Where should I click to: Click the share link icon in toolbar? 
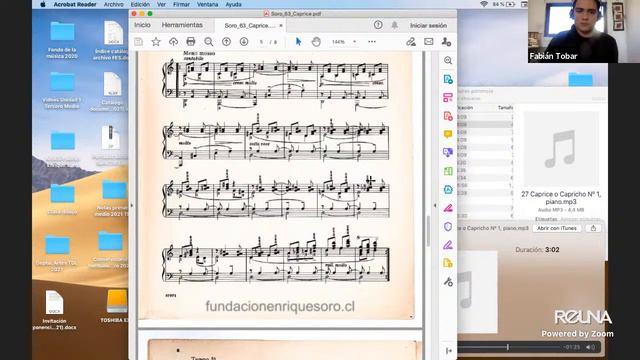411,42
